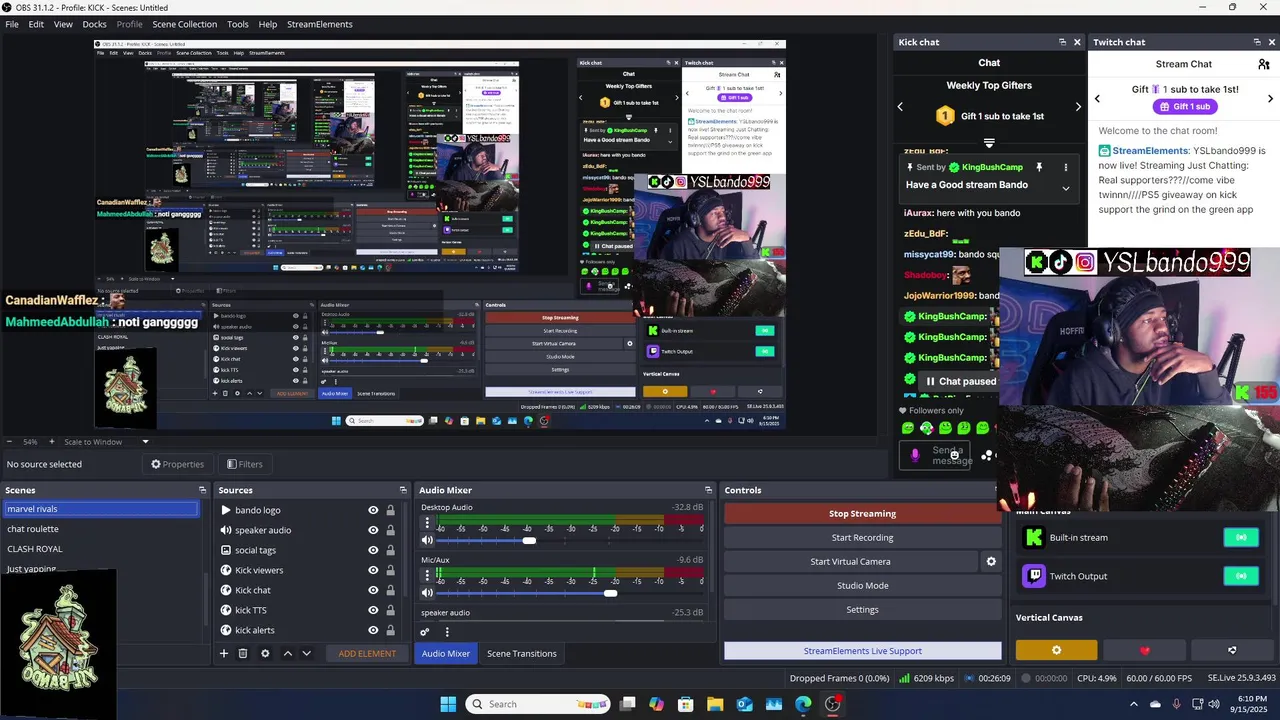Undock the Controls panel
Viewport: 1280px width, 720px height.
[994, 490]
